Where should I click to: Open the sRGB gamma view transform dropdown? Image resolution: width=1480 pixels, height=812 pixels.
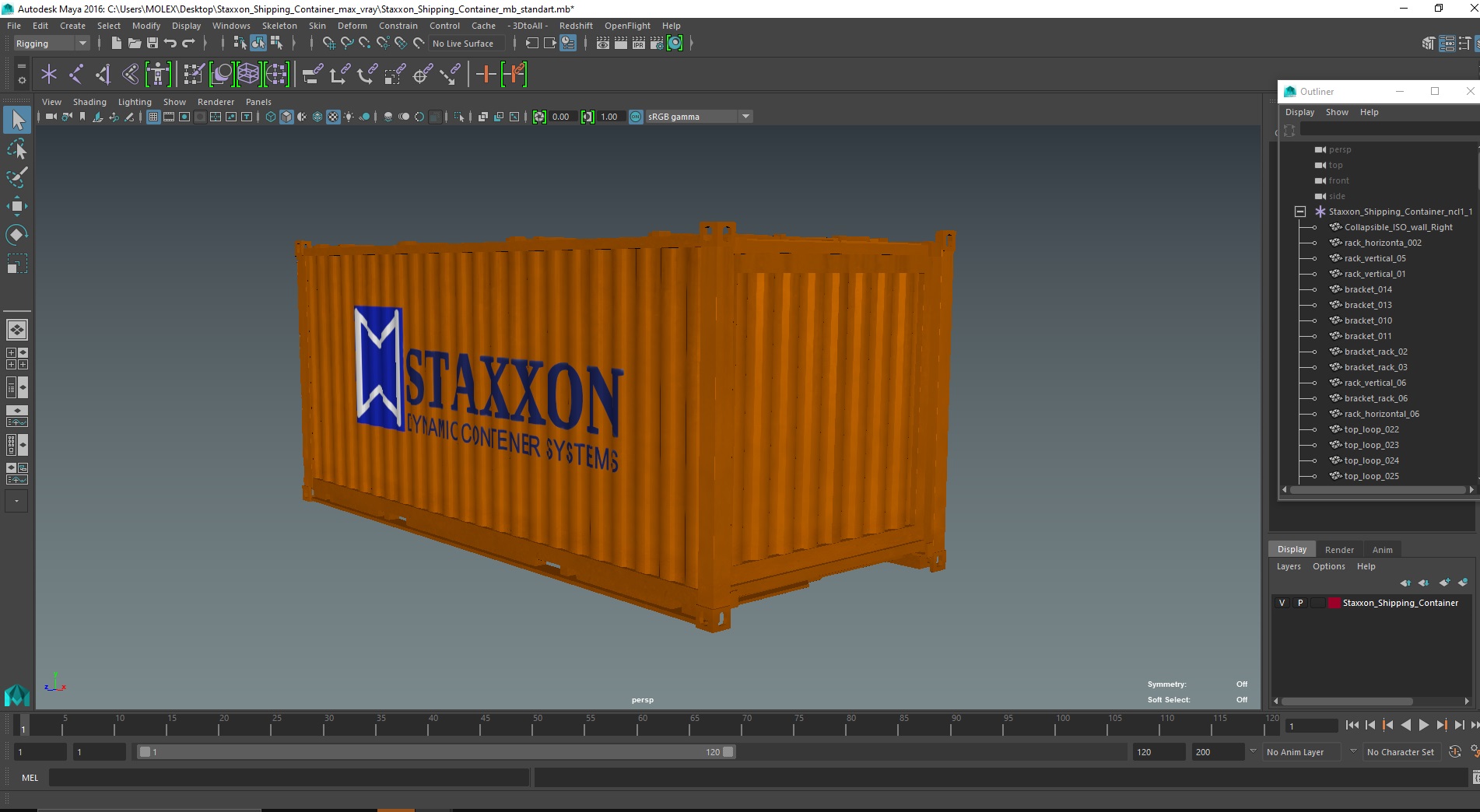(x=700, y=117)
